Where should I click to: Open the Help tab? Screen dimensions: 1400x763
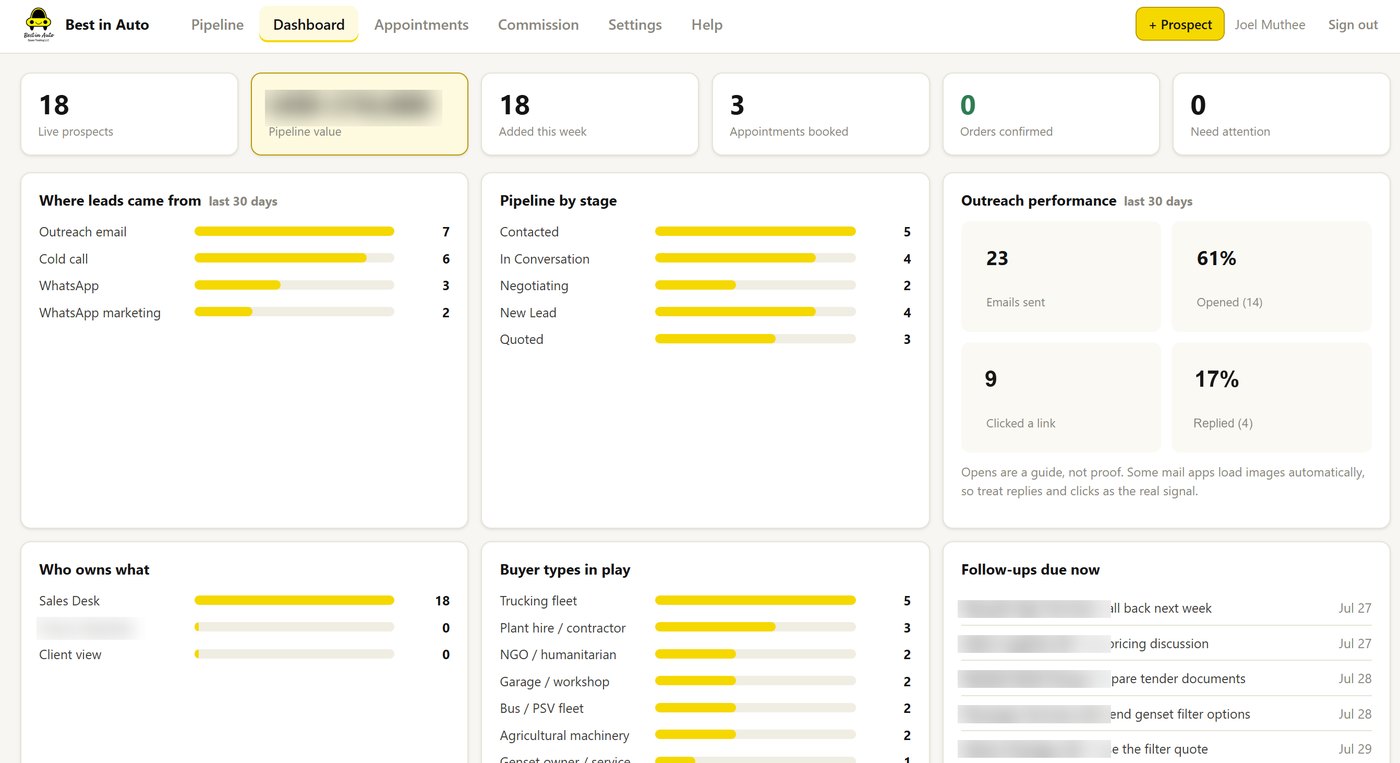707,25
